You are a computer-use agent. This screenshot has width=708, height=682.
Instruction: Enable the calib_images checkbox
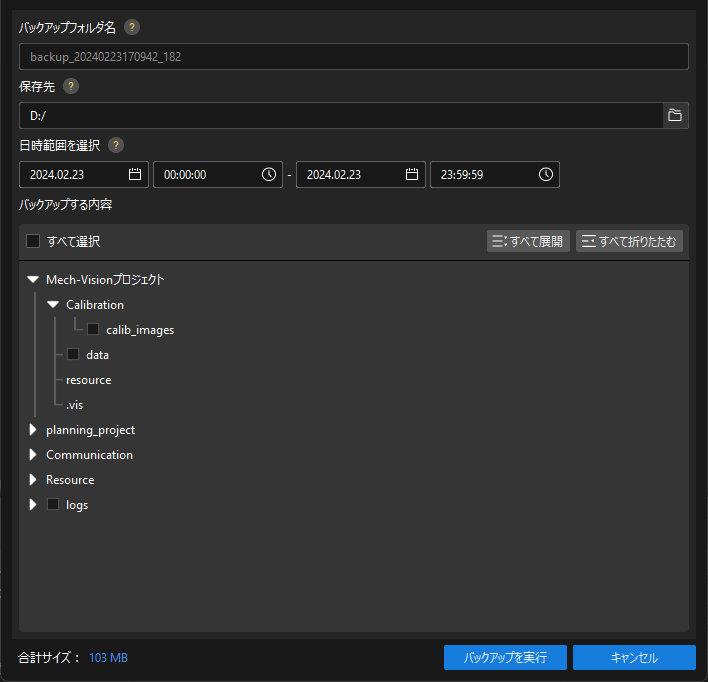(x=93, y=329)
